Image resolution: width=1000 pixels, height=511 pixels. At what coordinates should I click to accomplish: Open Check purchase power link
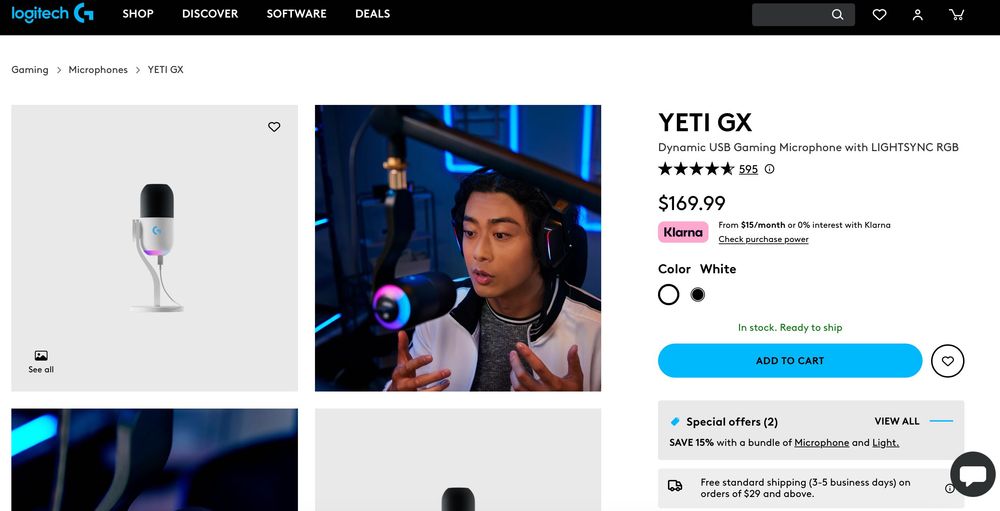[x=763, y=239]
